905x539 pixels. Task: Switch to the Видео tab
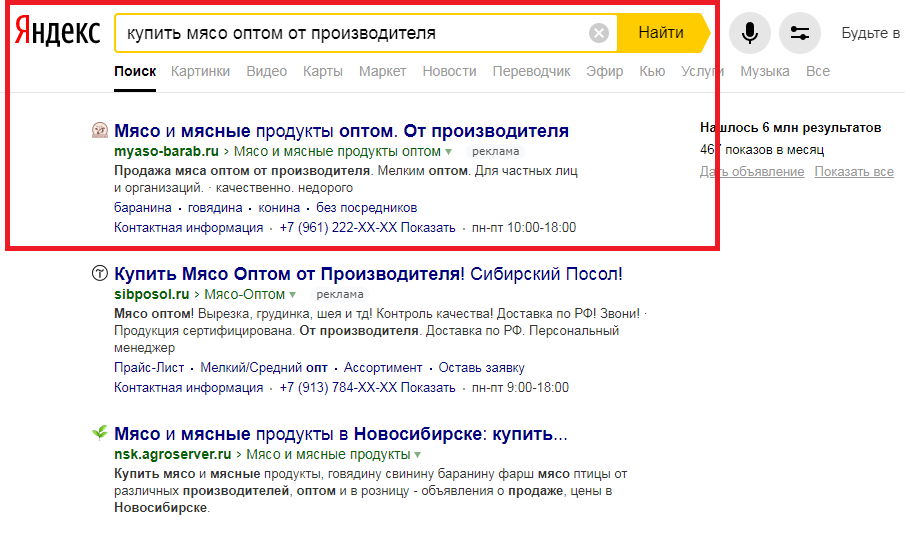[x=267, y=72]
